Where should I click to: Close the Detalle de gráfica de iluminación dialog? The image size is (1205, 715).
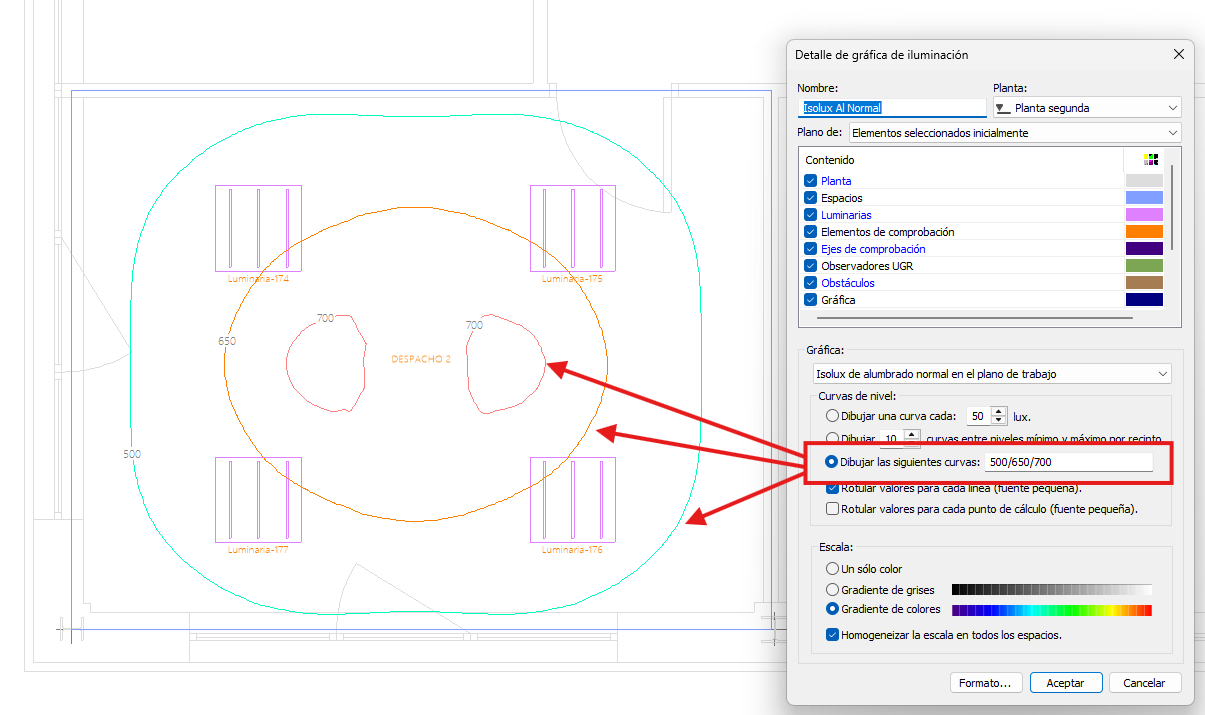[x=1177, y=55]
